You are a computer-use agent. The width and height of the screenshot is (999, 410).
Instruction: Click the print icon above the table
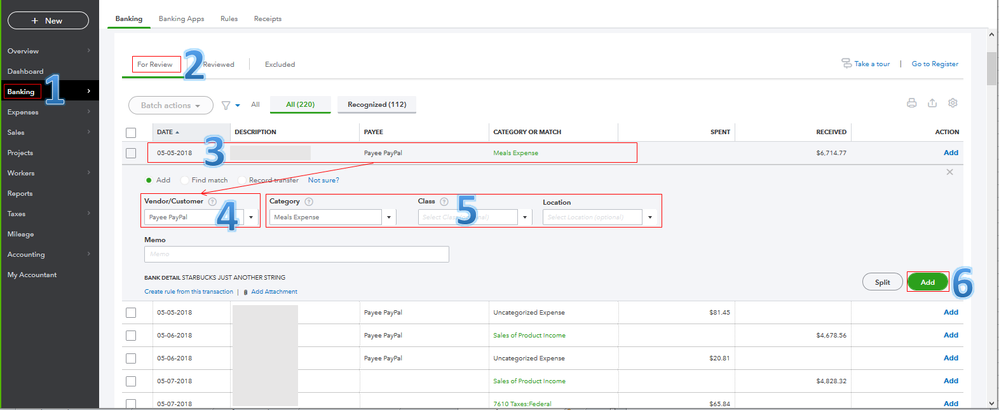point(912,103)
